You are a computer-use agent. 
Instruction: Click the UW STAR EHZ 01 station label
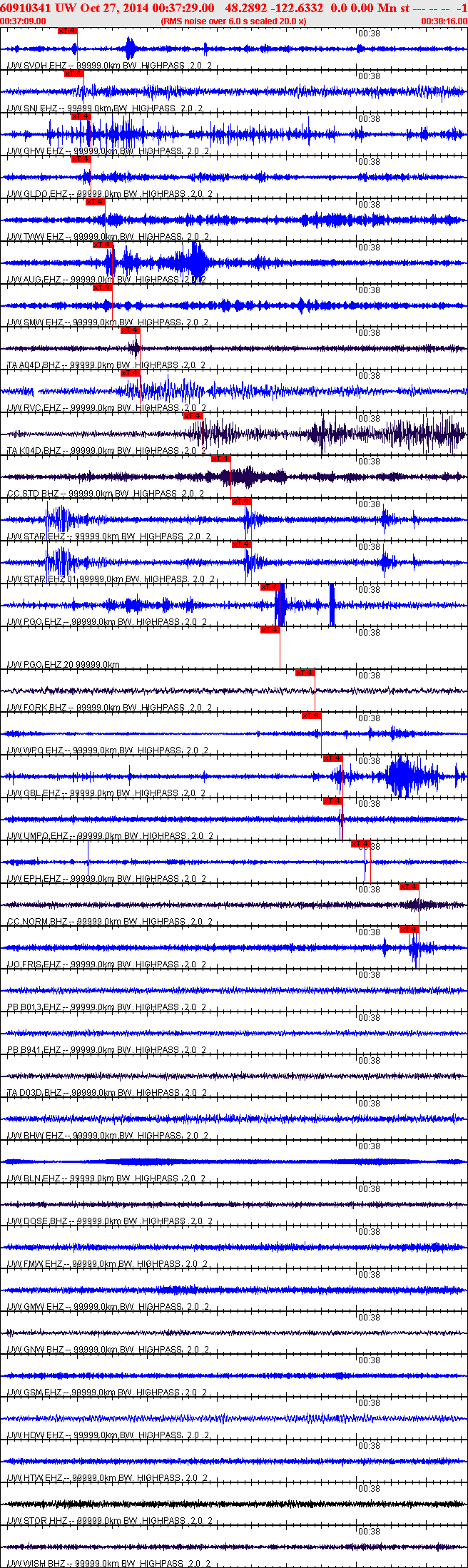110,579
